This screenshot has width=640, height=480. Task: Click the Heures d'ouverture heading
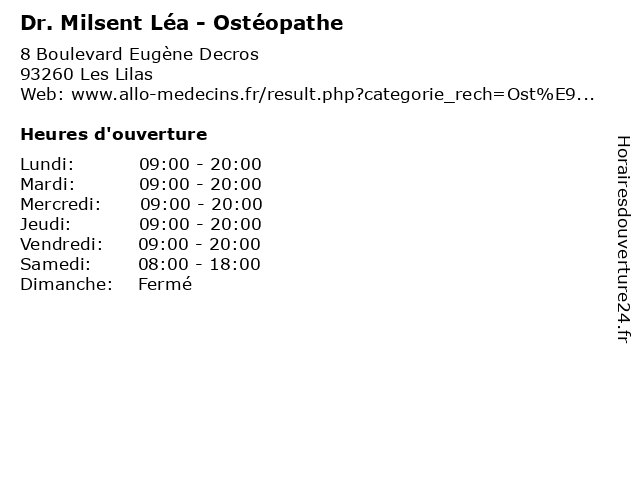pos(114,134)
